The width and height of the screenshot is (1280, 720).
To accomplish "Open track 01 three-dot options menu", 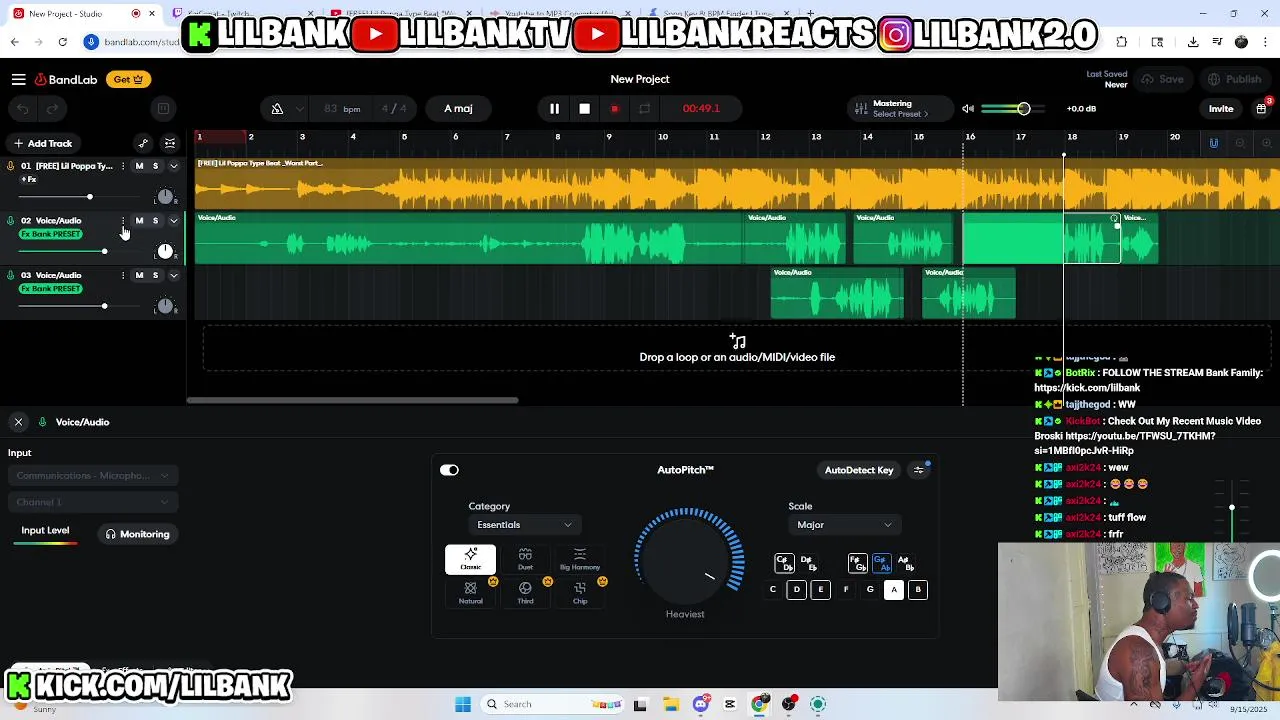I will point(124,166).
